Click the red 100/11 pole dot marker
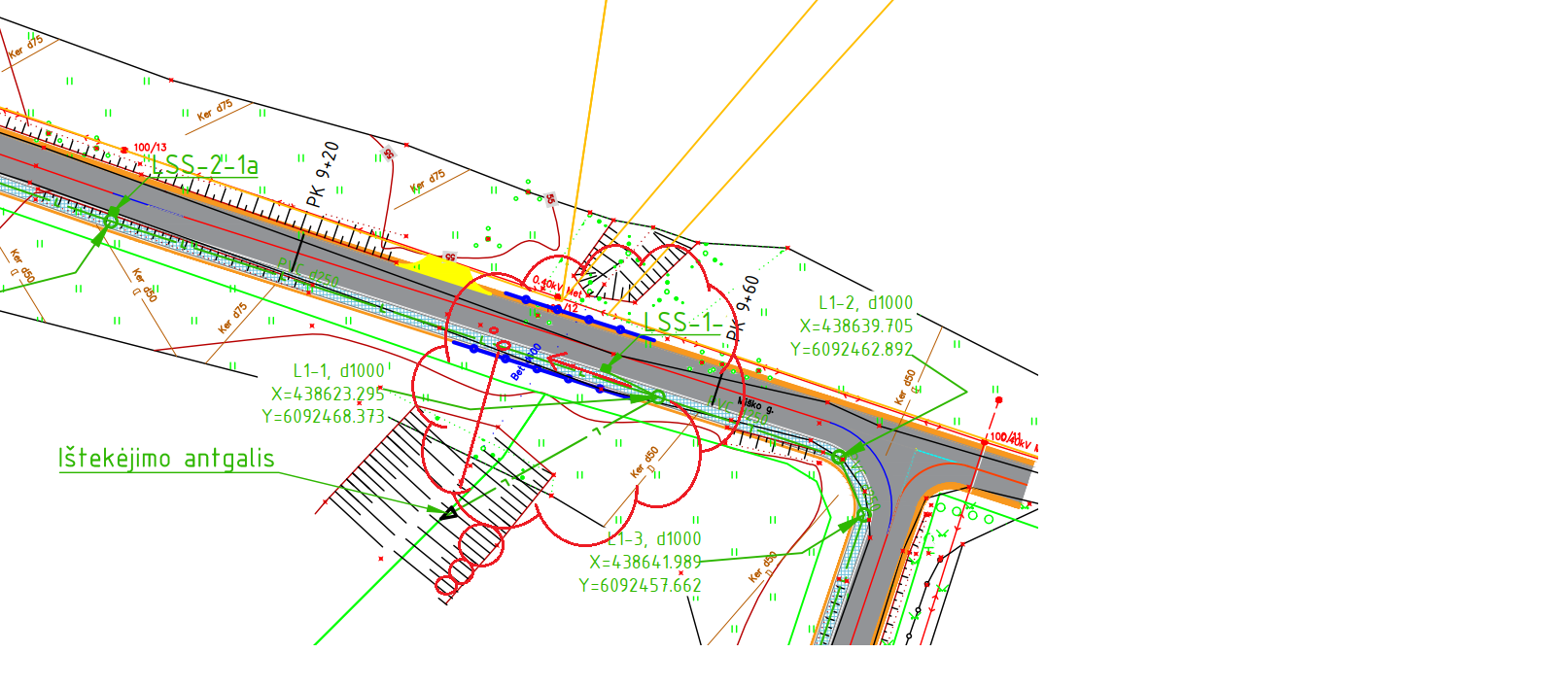The image size is (1568, 687). (x=998, y=400)
